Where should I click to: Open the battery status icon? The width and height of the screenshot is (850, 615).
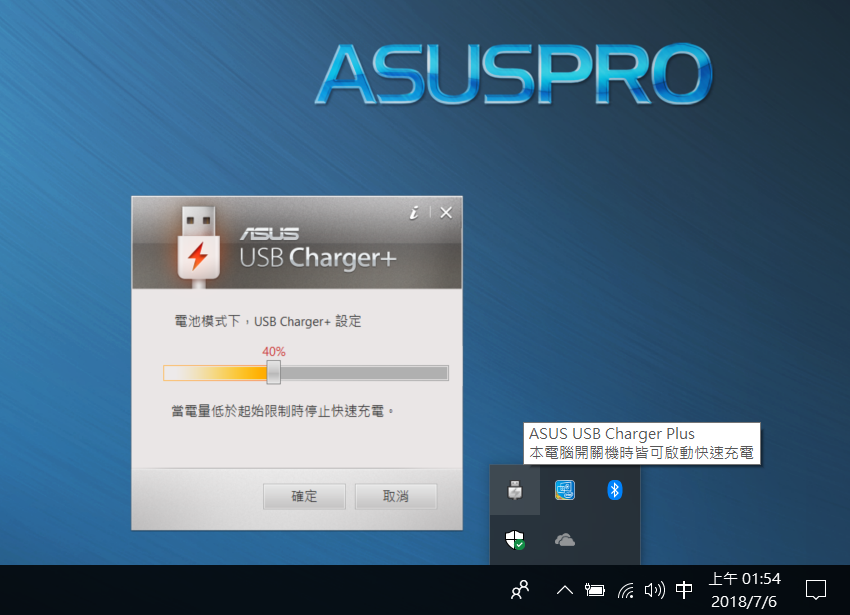(x=595, y=590)
